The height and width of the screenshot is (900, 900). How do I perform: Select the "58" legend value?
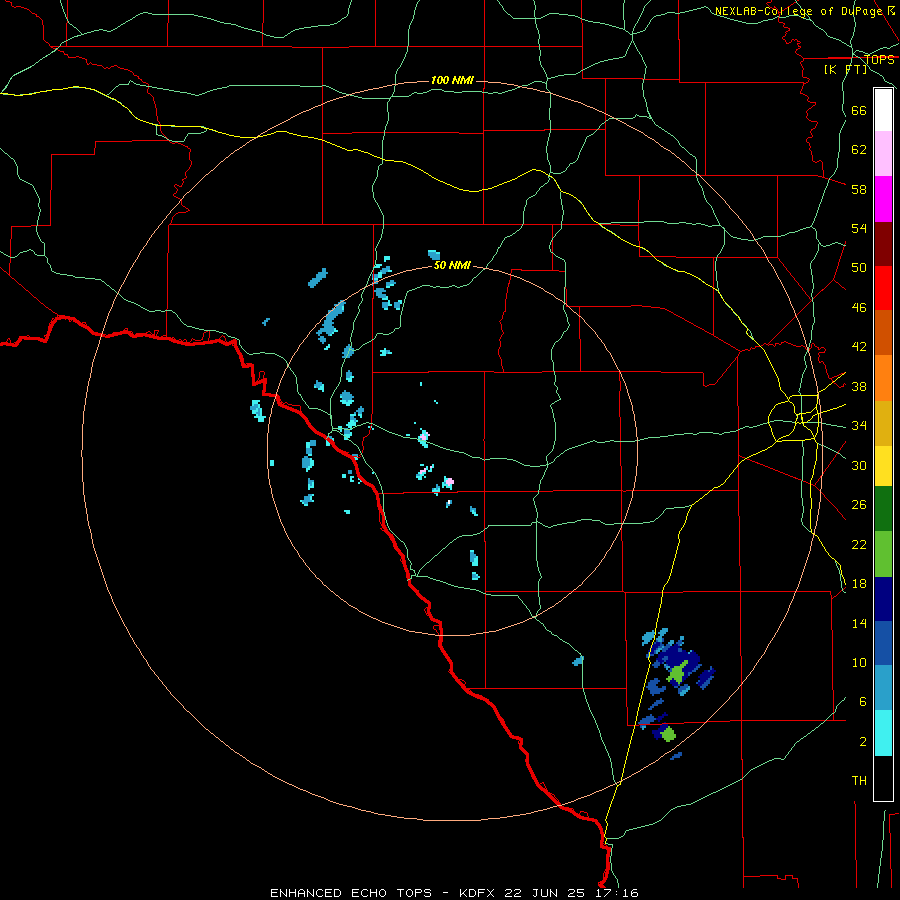(859, 189)
